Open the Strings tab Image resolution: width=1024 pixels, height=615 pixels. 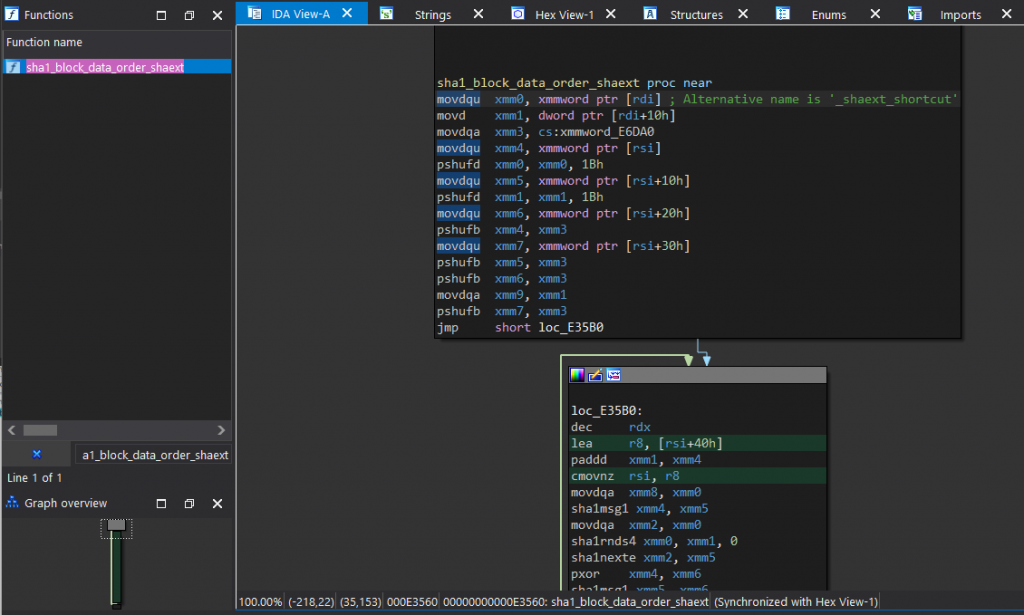(432, 14)
